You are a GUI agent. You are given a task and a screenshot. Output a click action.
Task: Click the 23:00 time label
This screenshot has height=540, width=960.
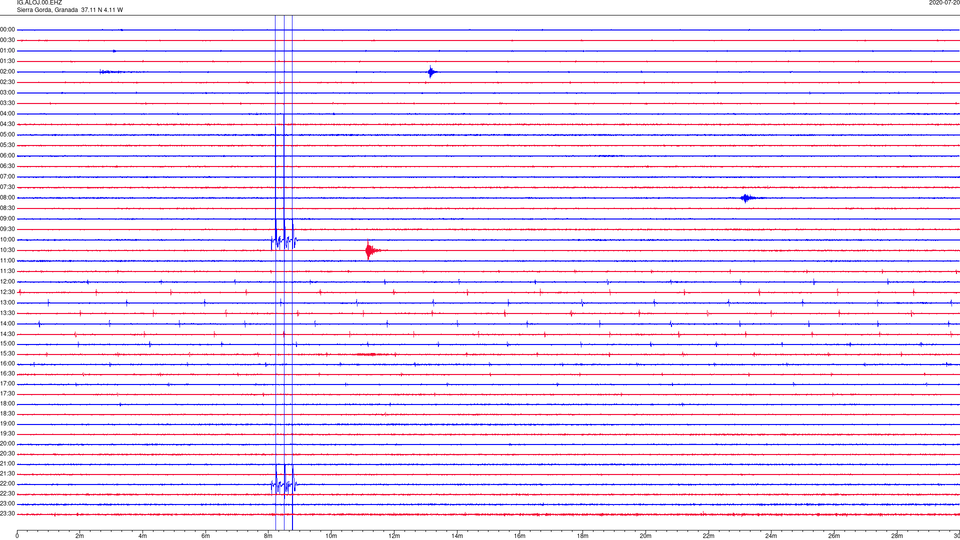pos(8,503)
